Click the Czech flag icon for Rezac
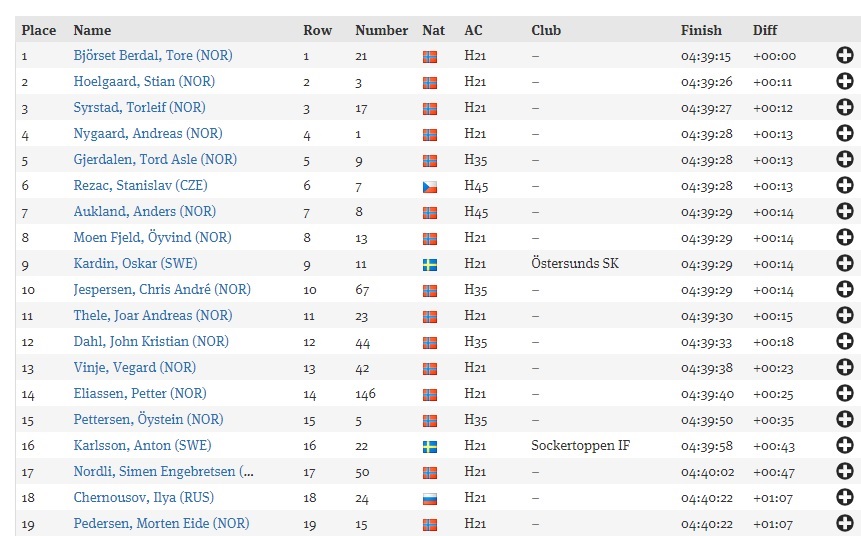The width and height of the screenshot is (861, 536). [430, 187]
